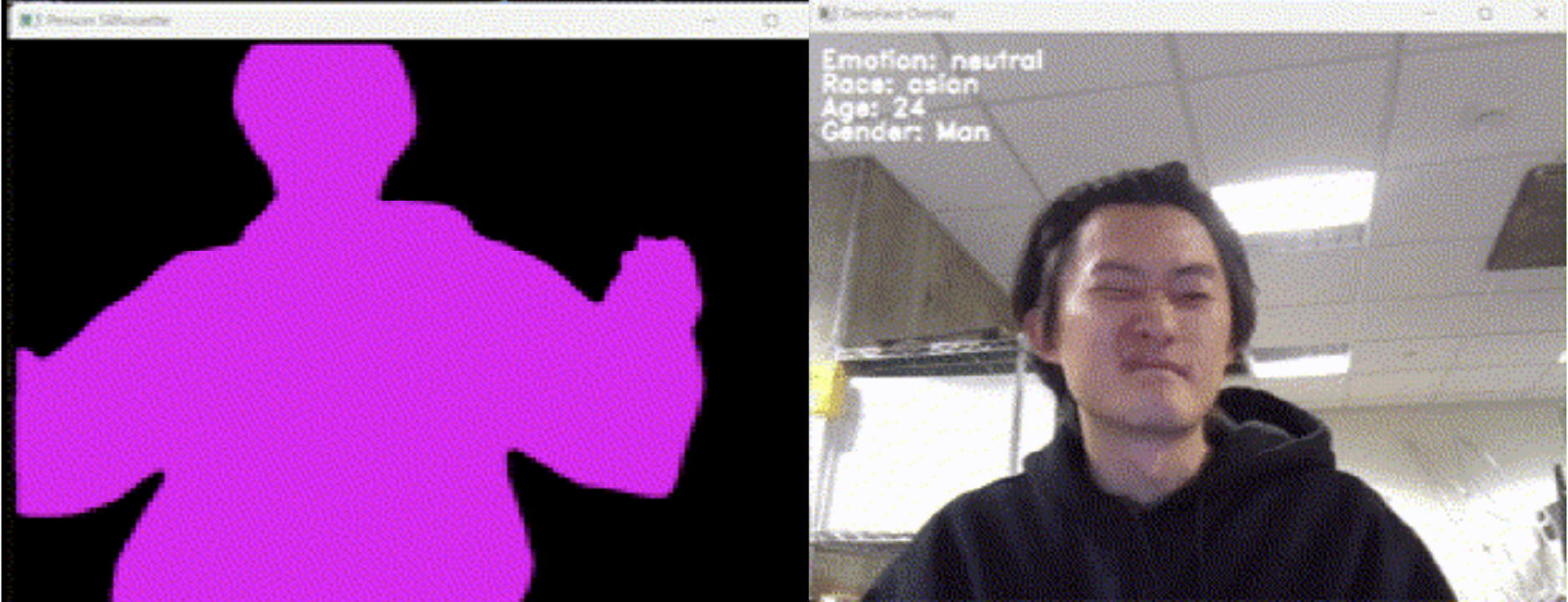The image size is (1568, 602).
Task: Click the DeepFace Overlay window title
Action: (x=898, y=13)
